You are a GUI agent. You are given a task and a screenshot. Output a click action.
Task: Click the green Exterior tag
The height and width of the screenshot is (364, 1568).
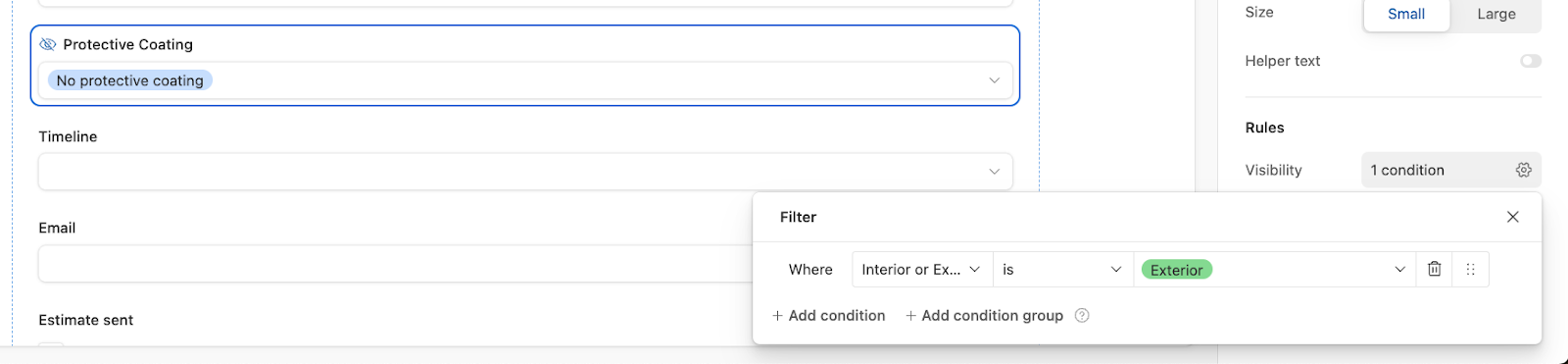click(x=1176, y=270)
